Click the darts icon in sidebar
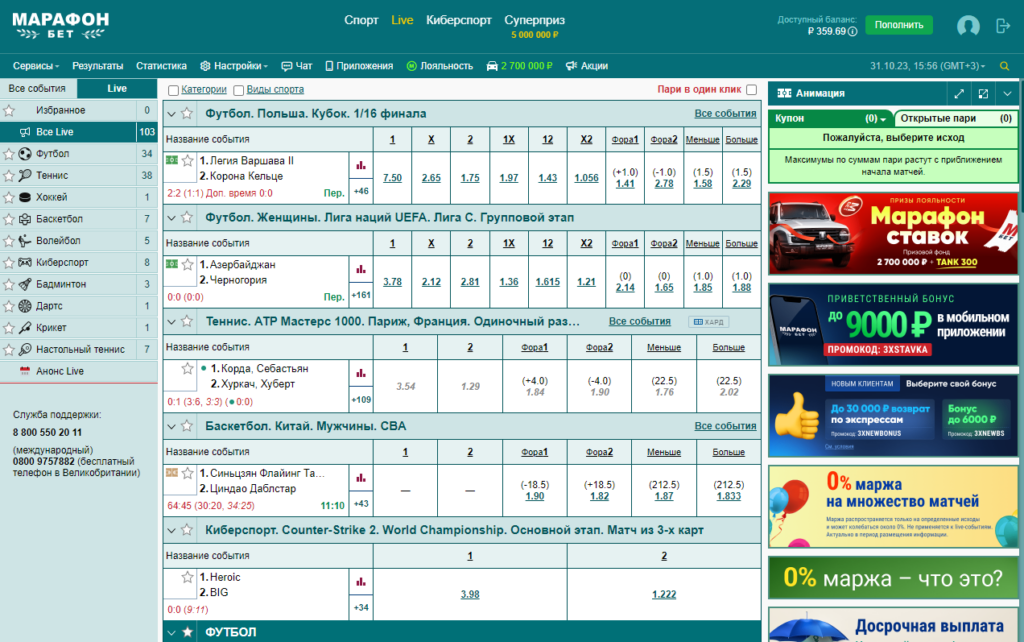This screenshot has width=1024, height=642. (25, 306)
